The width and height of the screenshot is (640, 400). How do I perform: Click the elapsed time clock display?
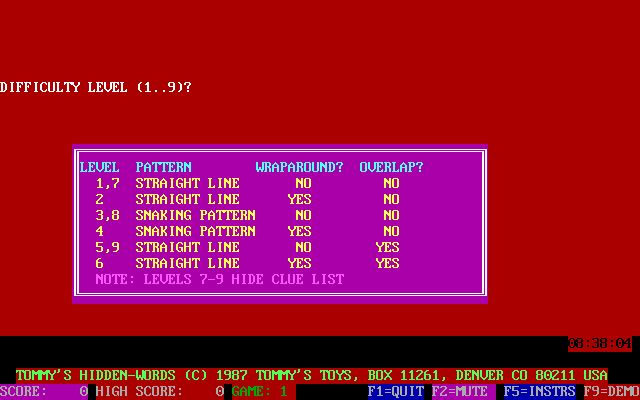point(600,343)
